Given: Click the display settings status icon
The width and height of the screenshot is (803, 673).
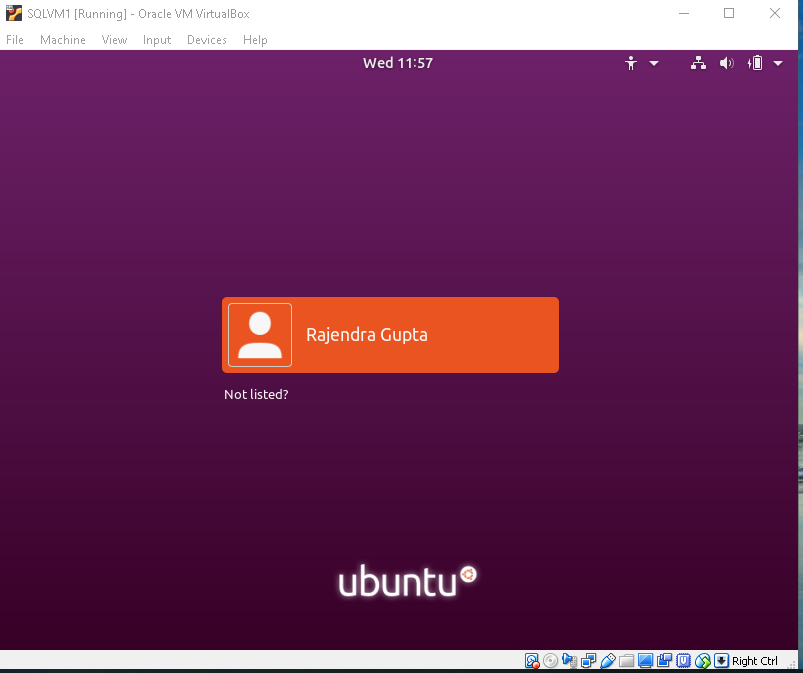Looking at the screenshot, I should (x=645, y=661).
